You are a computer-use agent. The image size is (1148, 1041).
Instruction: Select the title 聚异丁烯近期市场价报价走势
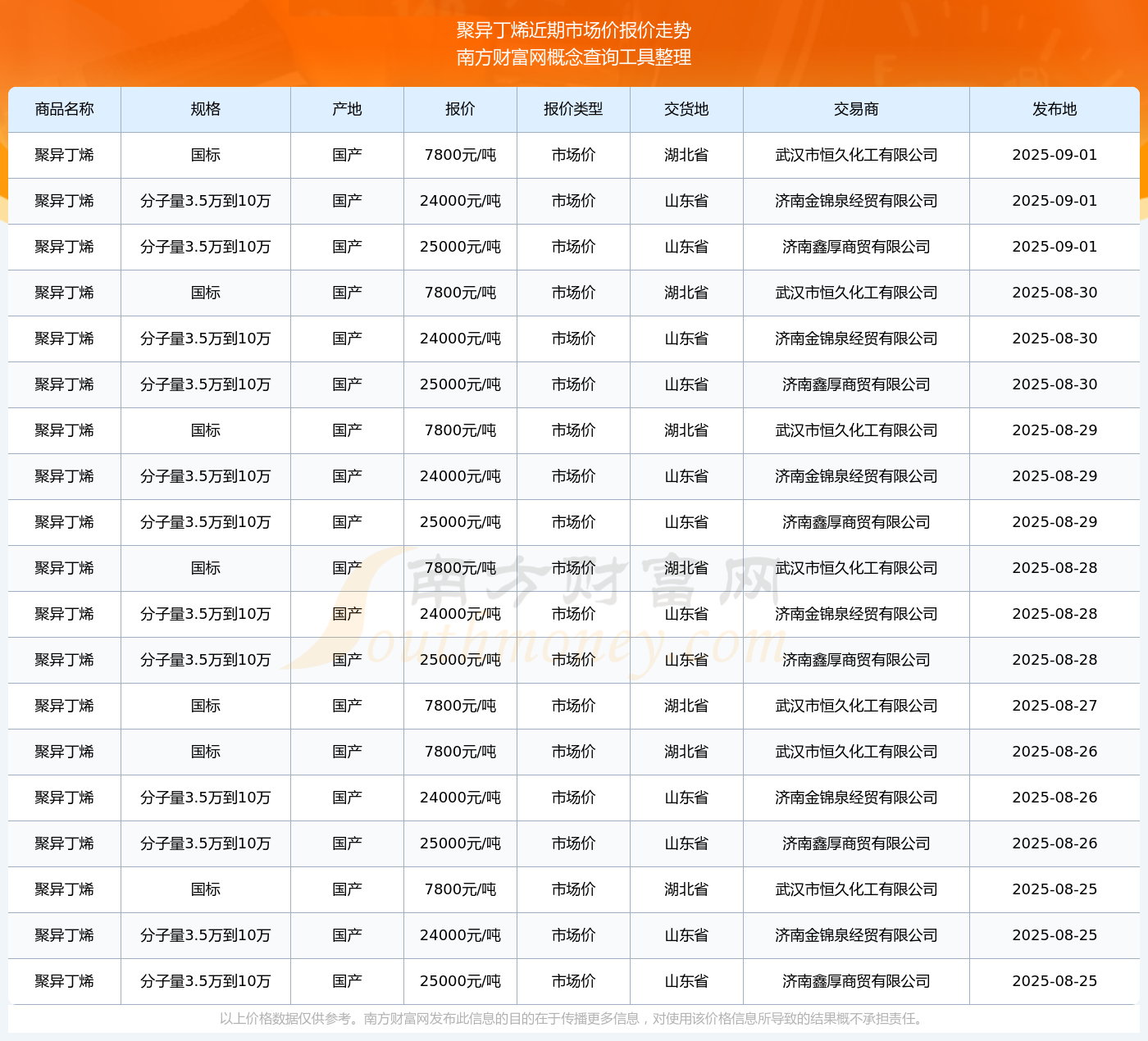click(574, 30)
